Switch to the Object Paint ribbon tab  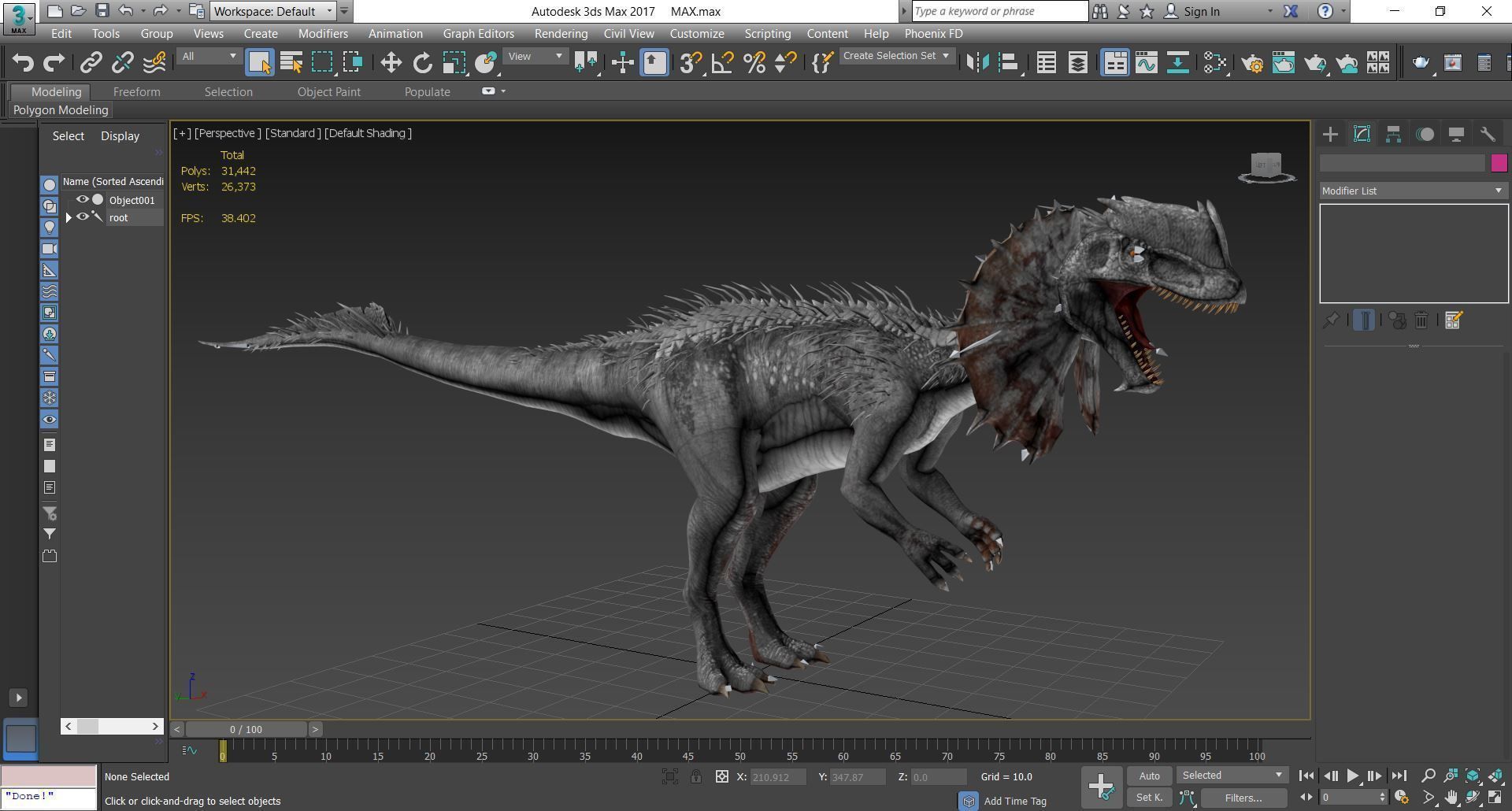coord(328,92)
